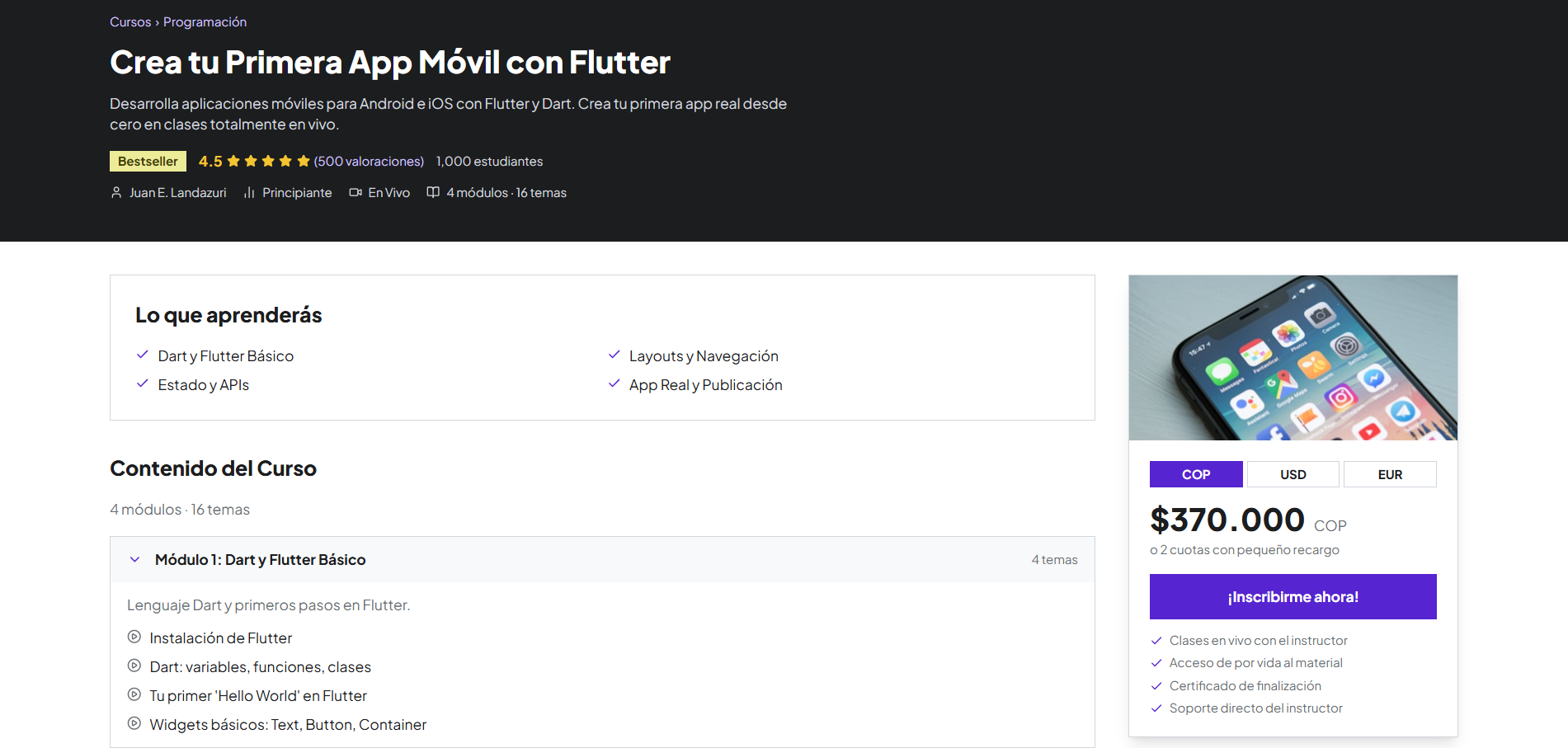1568x748 pixels.
Task: Click the phone course thumbnail image
Action: click(1293, 358)
